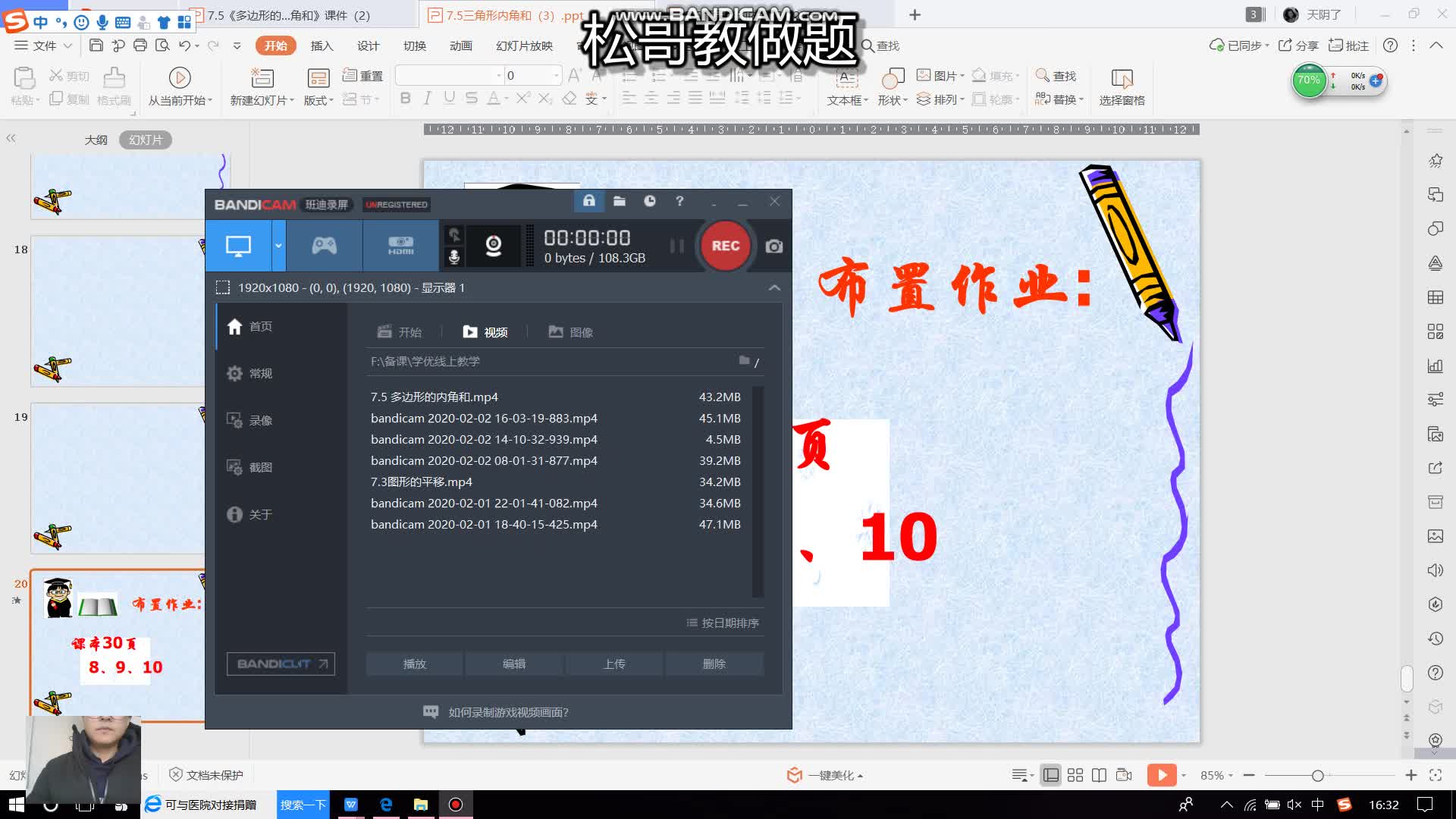Click the 编辑 button in Bandicam
This screenshot has height=819, width=1456.
click(514, 664)
